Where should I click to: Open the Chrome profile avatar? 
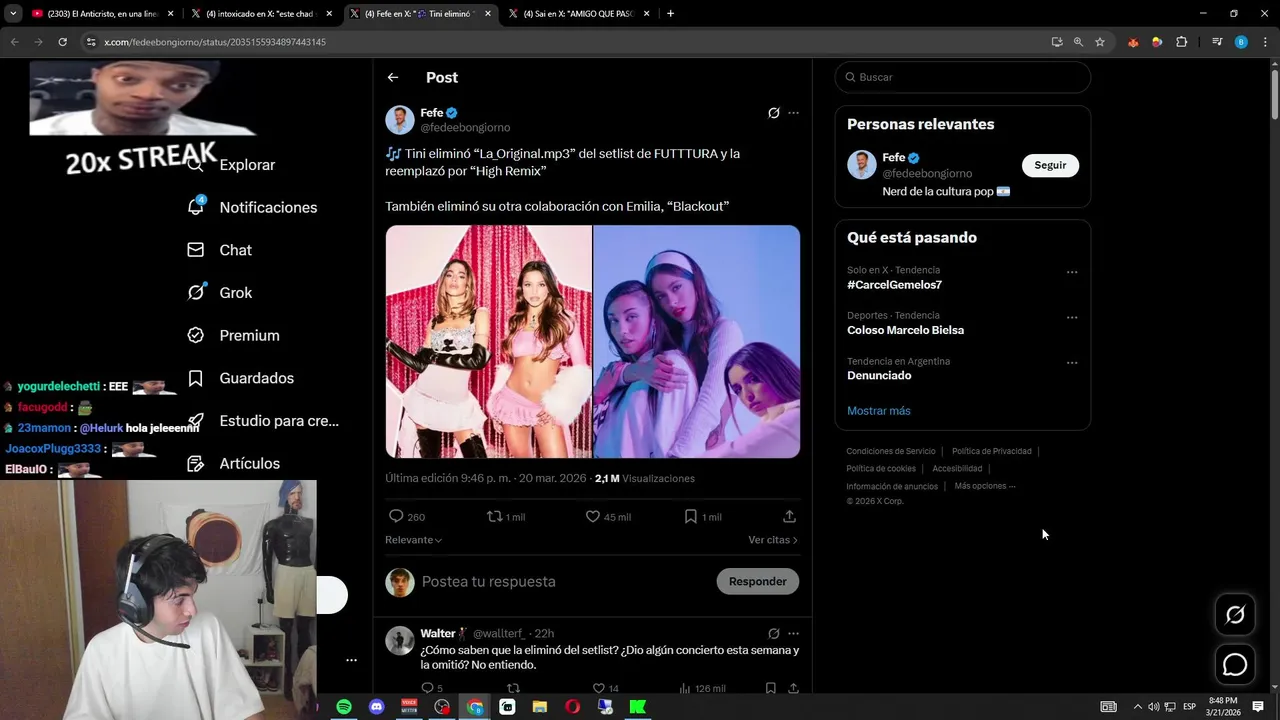(x=1241, y=42)
